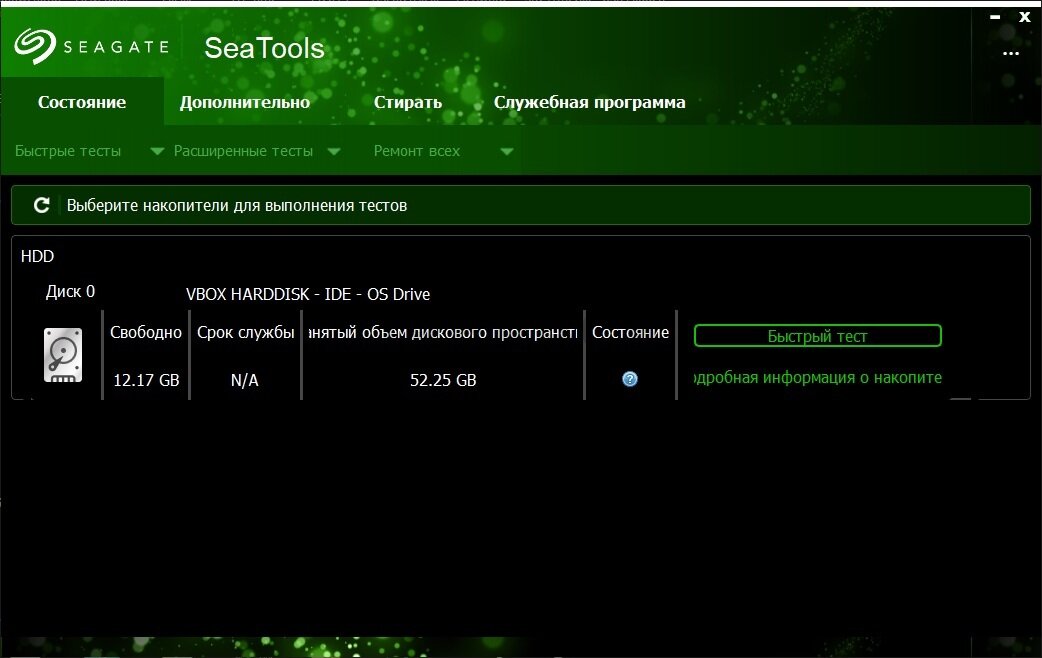This screenshot has width=1042, height=658.
Task: Minimize the SeaTools window
Action: (995, 17)
